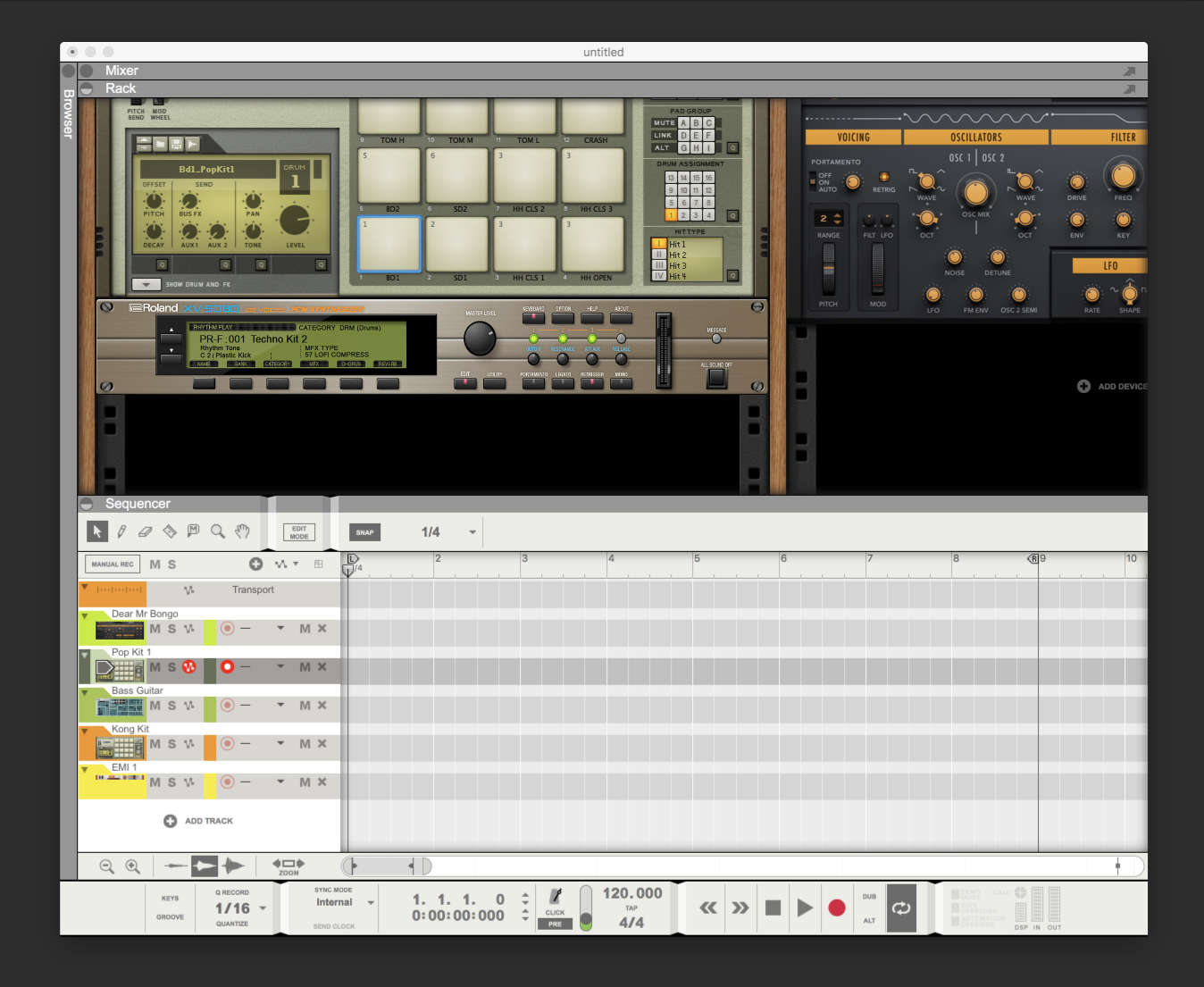Click the Fast Forward transport button
The width and height of the screenshot is (1204, 987).
tap(740, 908)
